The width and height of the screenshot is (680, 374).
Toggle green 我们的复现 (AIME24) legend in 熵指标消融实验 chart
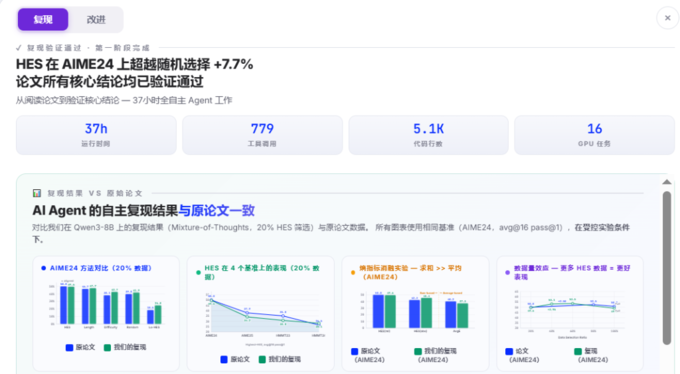pos(435,355)
